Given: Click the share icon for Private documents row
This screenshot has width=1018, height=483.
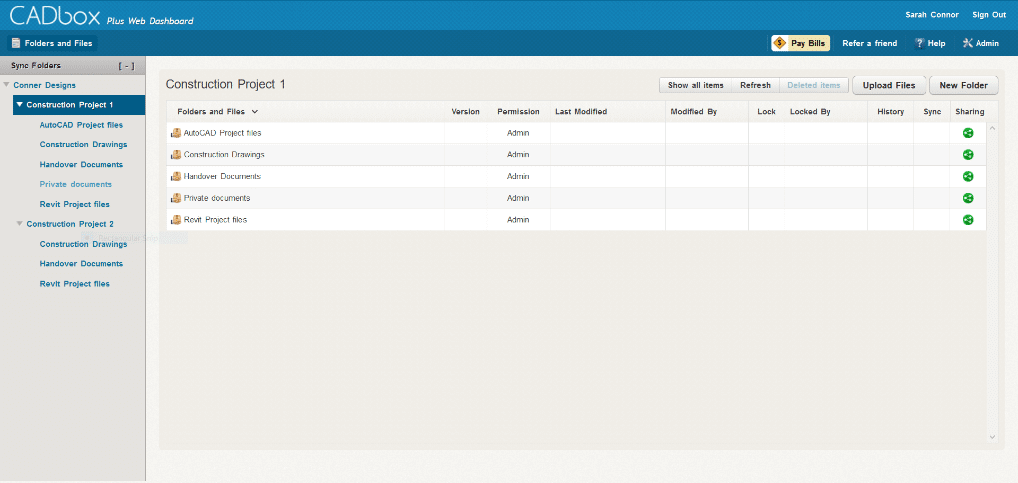Looking at the screenshot, I should coord(968,198).
